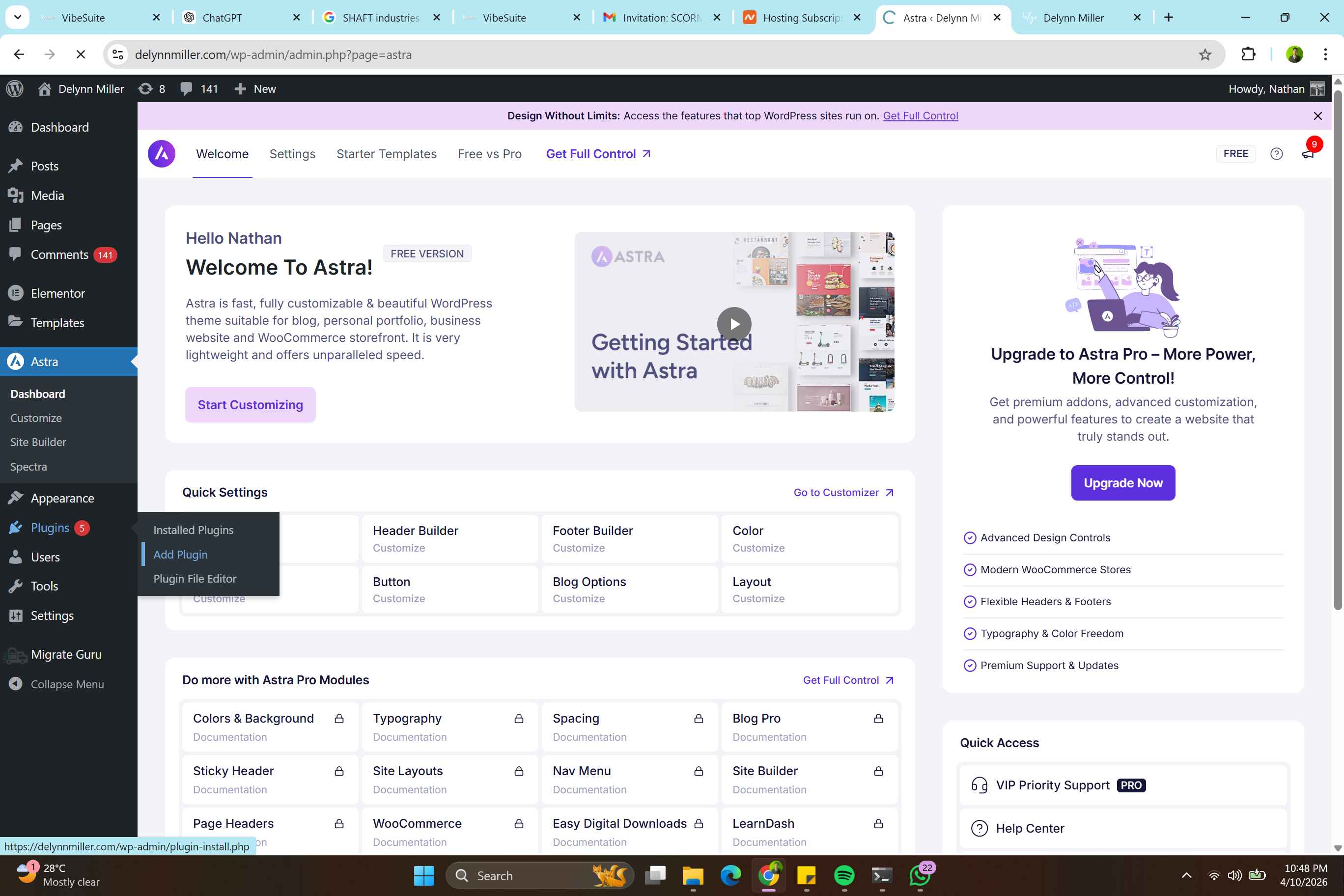Open the Windows Start menu
1344x896 pixels.
tap(423, 875)
